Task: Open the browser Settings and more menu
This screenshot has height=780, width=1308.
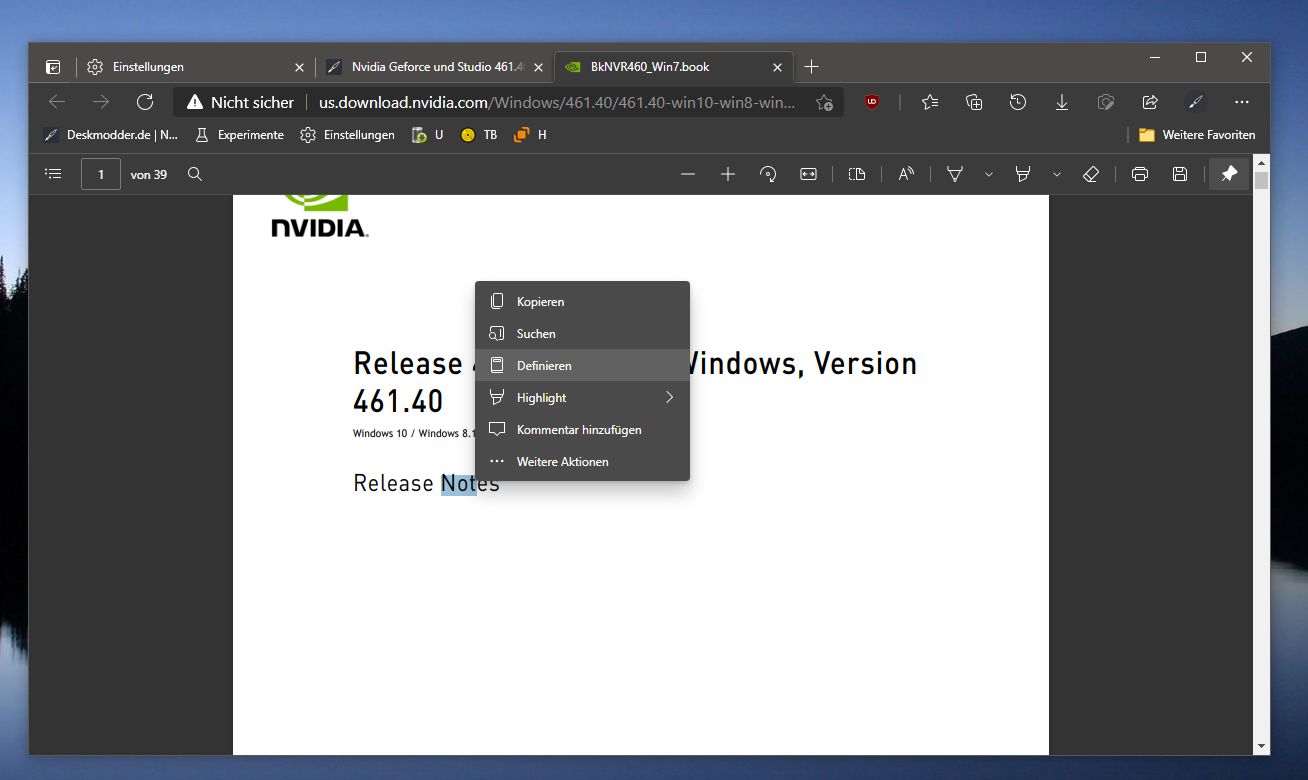Action: 1242,102
